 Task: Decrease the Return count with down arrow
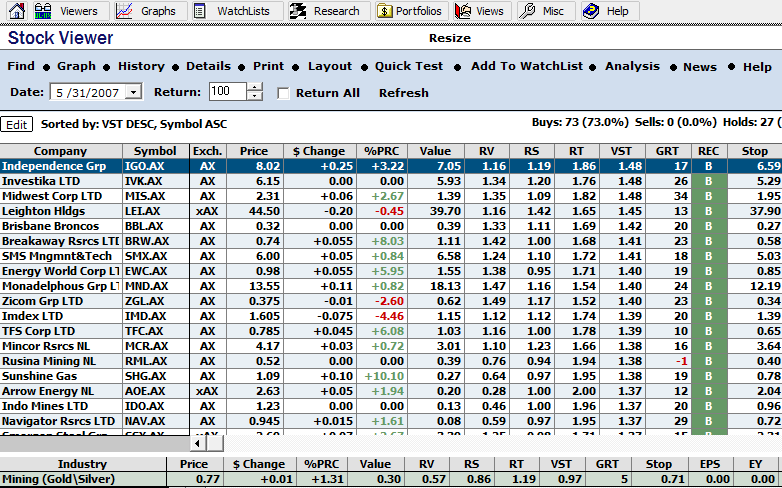[254, 97]
